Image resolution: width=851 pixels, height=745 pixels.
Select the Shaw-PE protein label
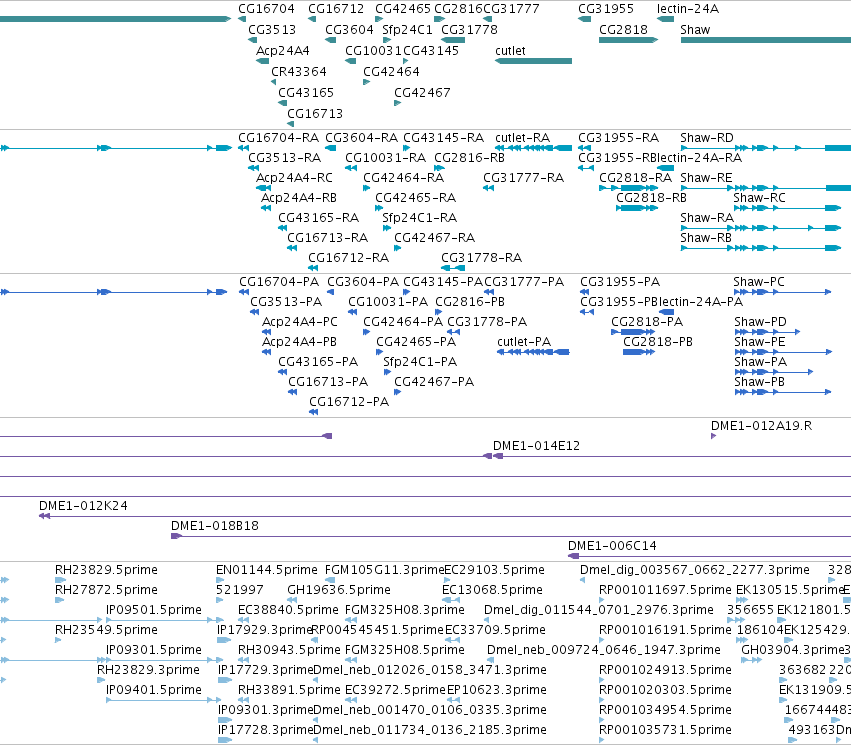[x=760, y=342]
